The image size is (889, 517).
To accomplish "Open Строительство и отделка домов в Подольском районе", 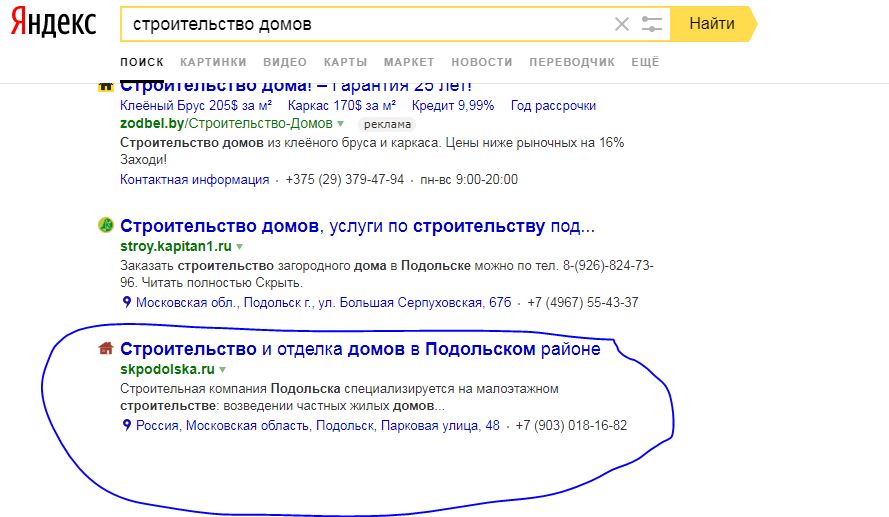I will click(360, 349).
